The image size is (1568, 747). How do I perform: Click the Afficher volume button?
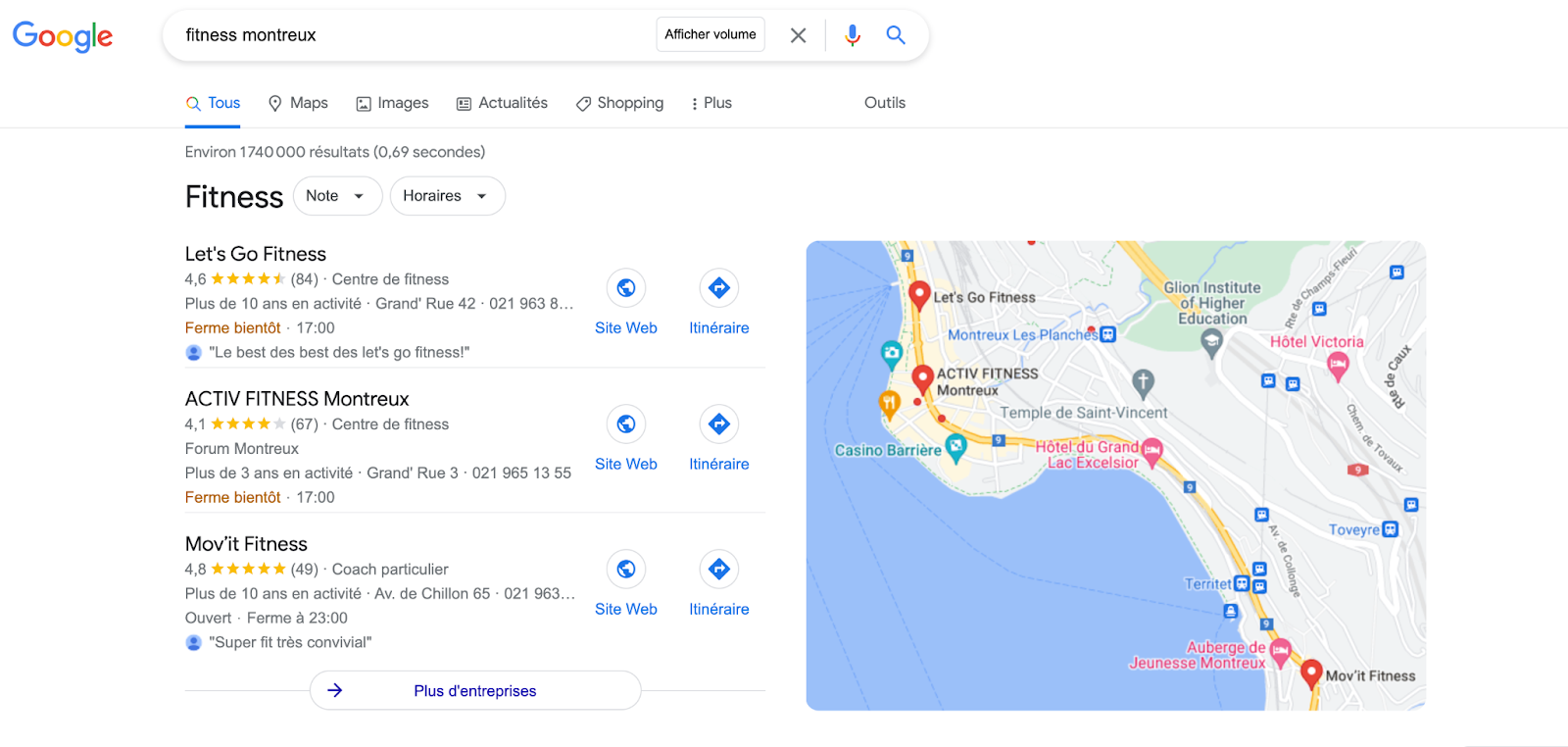pyautogui.click(x=710, y=34)
